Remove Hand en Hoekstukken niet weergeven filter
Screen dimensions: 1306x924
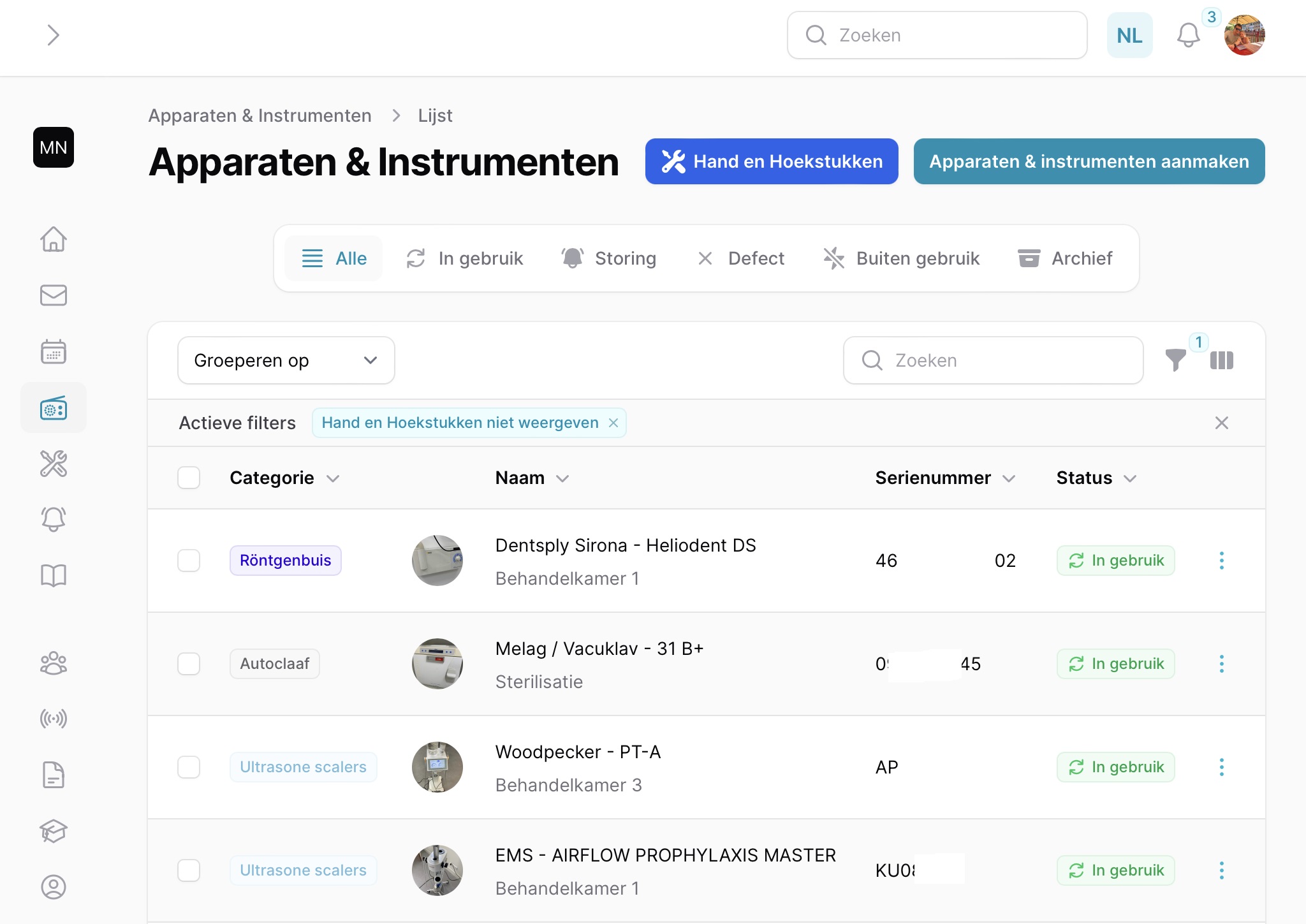pyautogui.click(x=613, y=423)
